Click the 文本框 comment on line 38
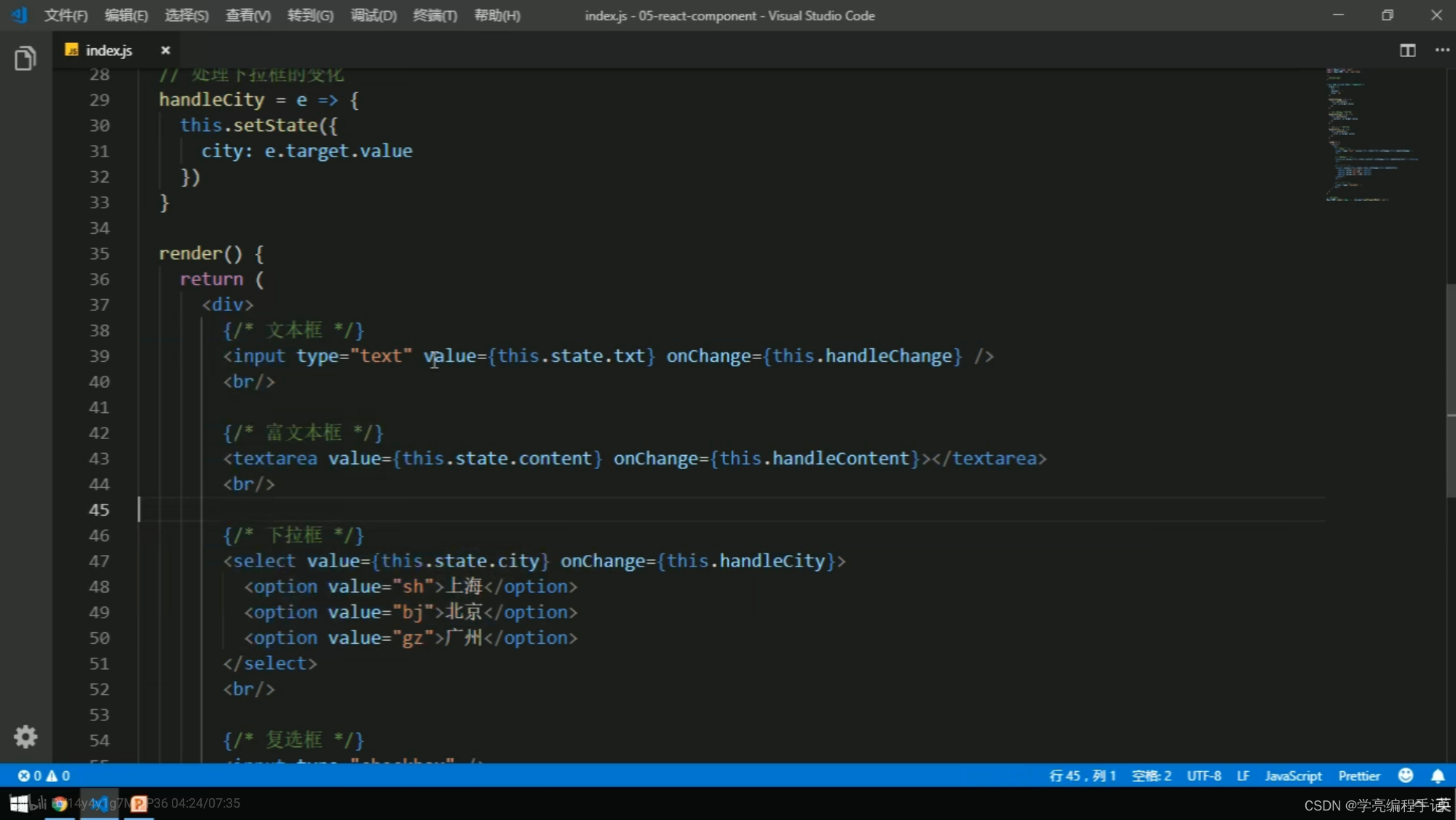The height and width of the screenshot is (820, 1456). [293, 330]
